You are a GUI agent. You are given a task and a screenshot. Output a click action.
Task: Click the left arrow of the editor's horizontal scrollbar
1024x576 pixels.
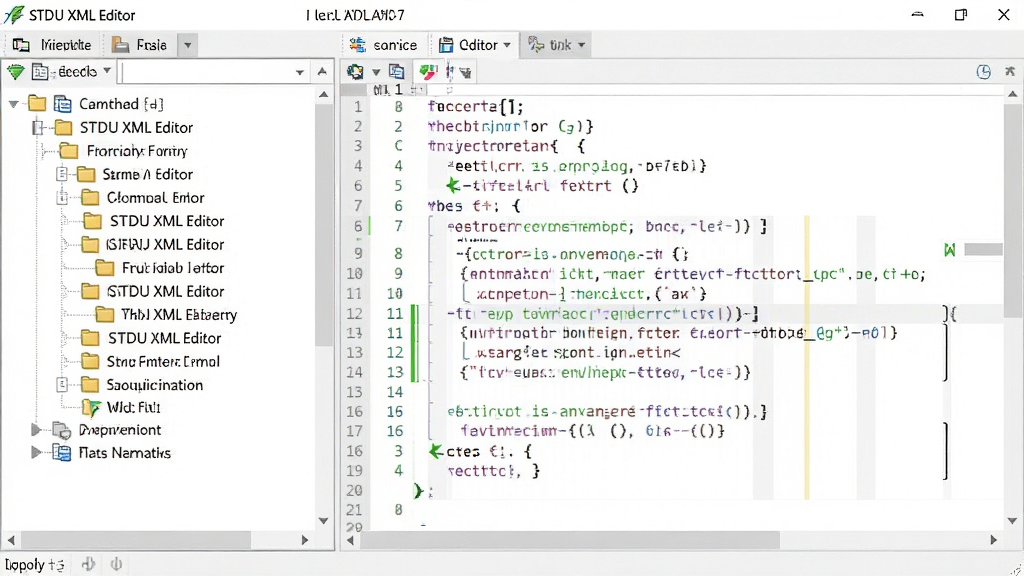point(351,540)
